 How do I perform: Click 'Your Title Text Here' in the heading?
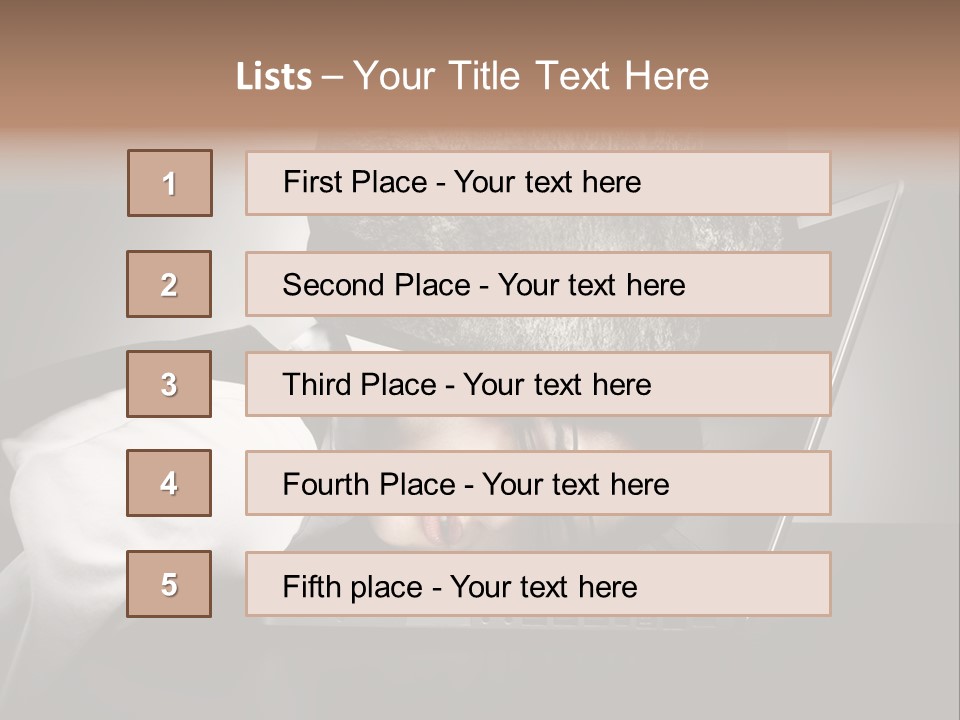[531, 77]
